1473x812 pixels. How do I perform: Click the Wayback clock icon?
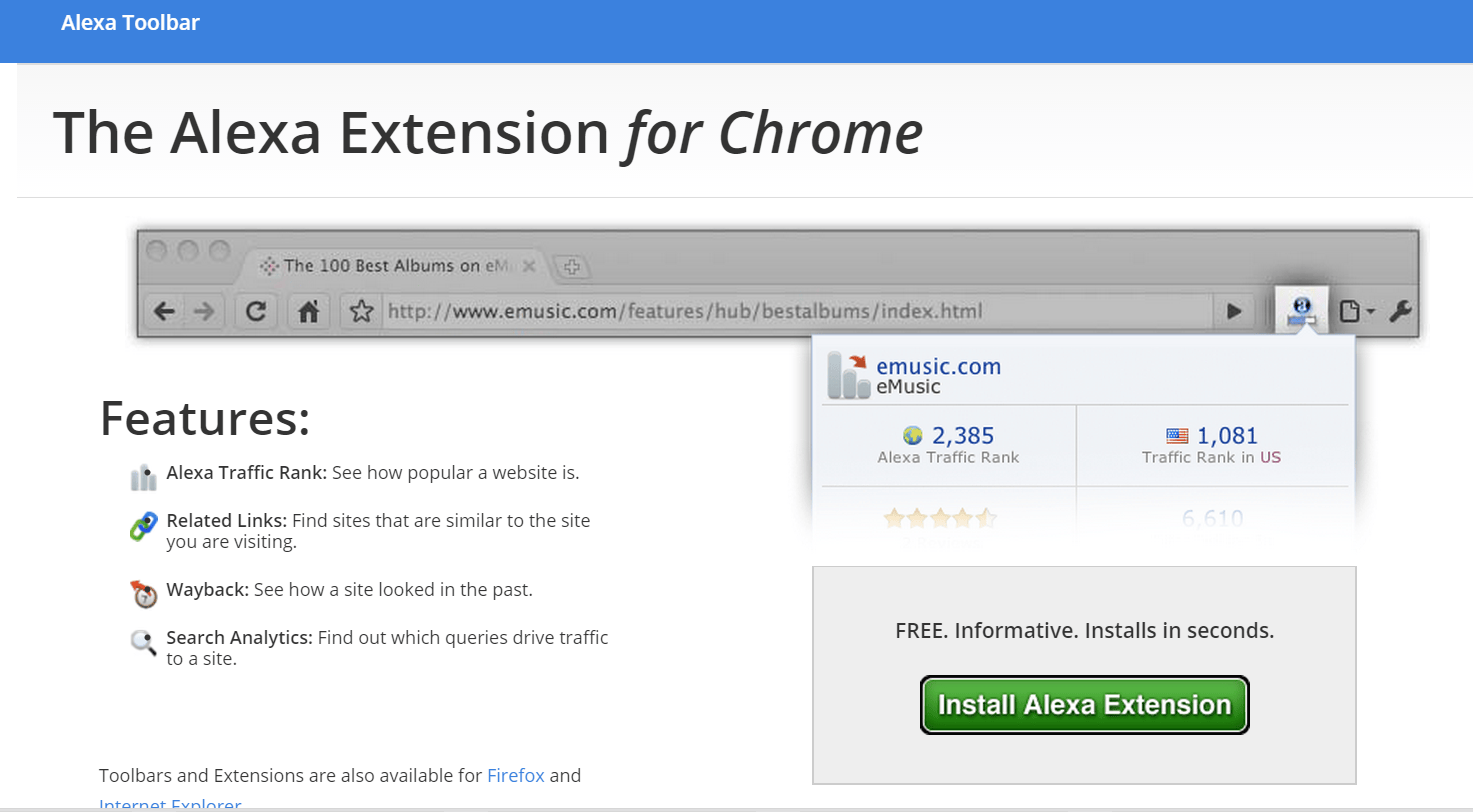144,593
